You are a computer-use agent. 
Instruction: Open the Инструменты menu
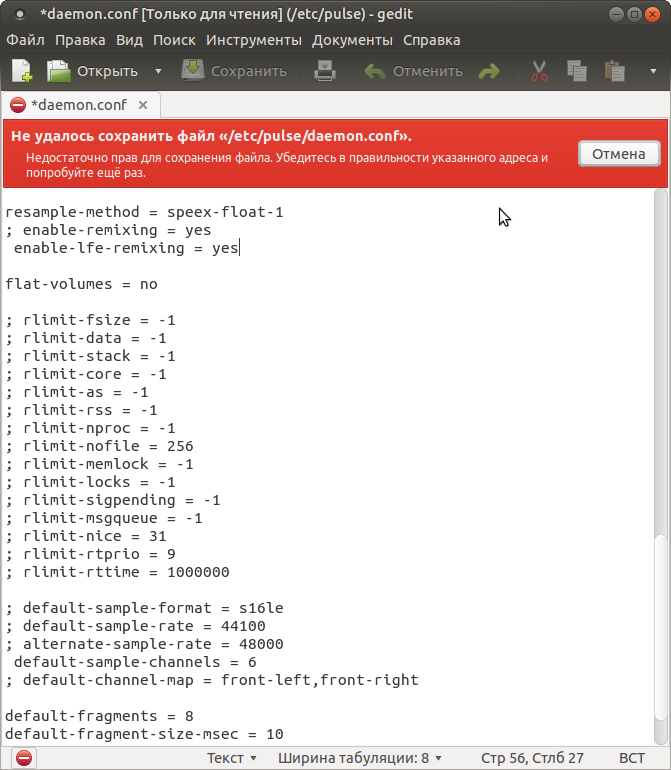point(254,40)
